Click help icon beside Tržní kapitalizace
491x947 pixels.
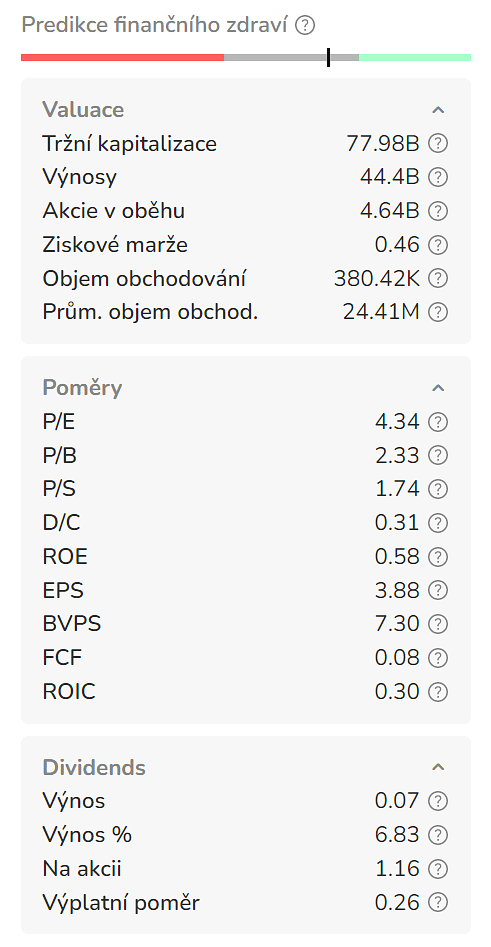pyautogui.click(x=438, y=144)
